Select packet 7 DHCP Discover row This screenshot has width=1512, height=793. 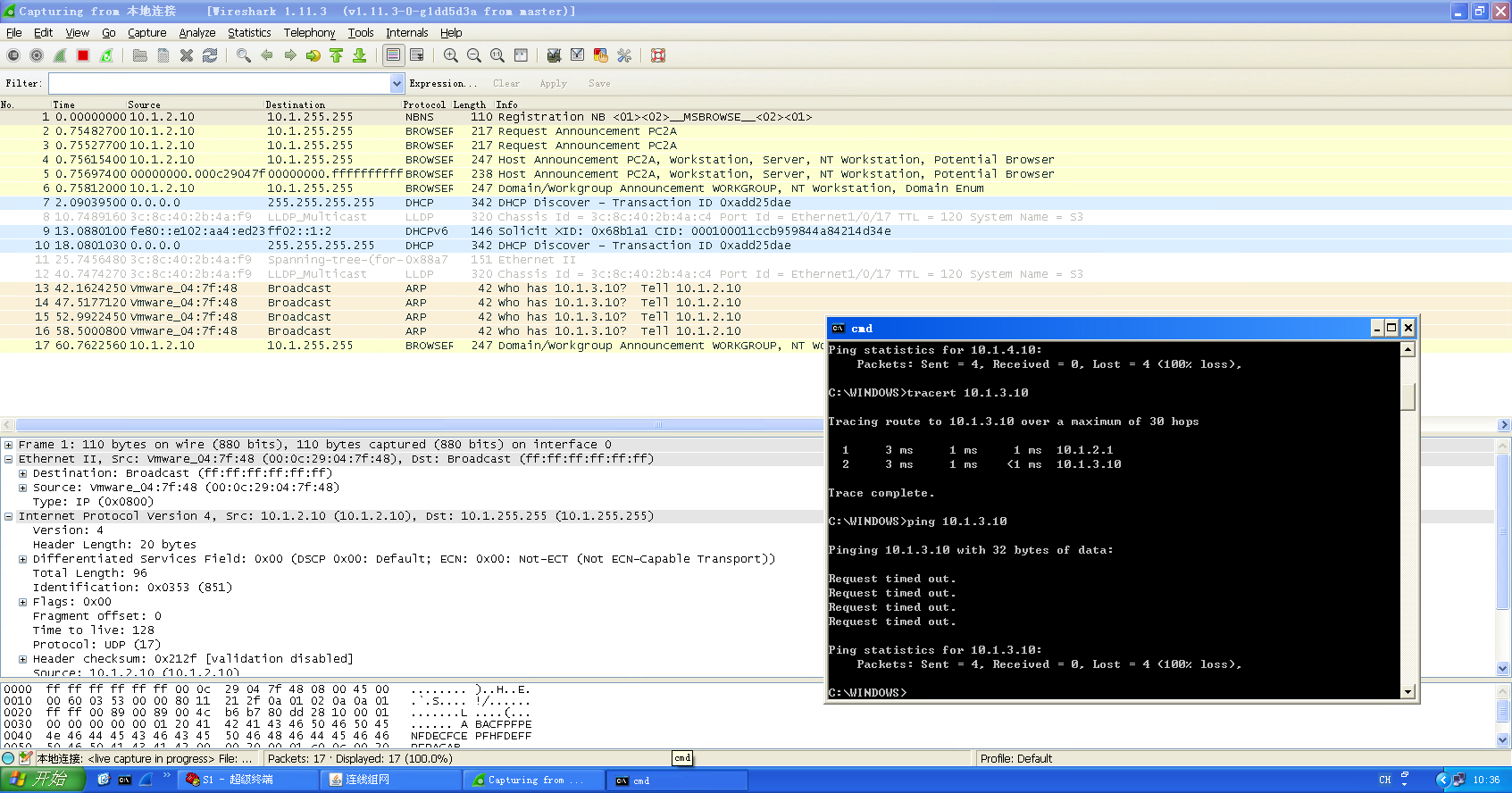coord(756,203)
